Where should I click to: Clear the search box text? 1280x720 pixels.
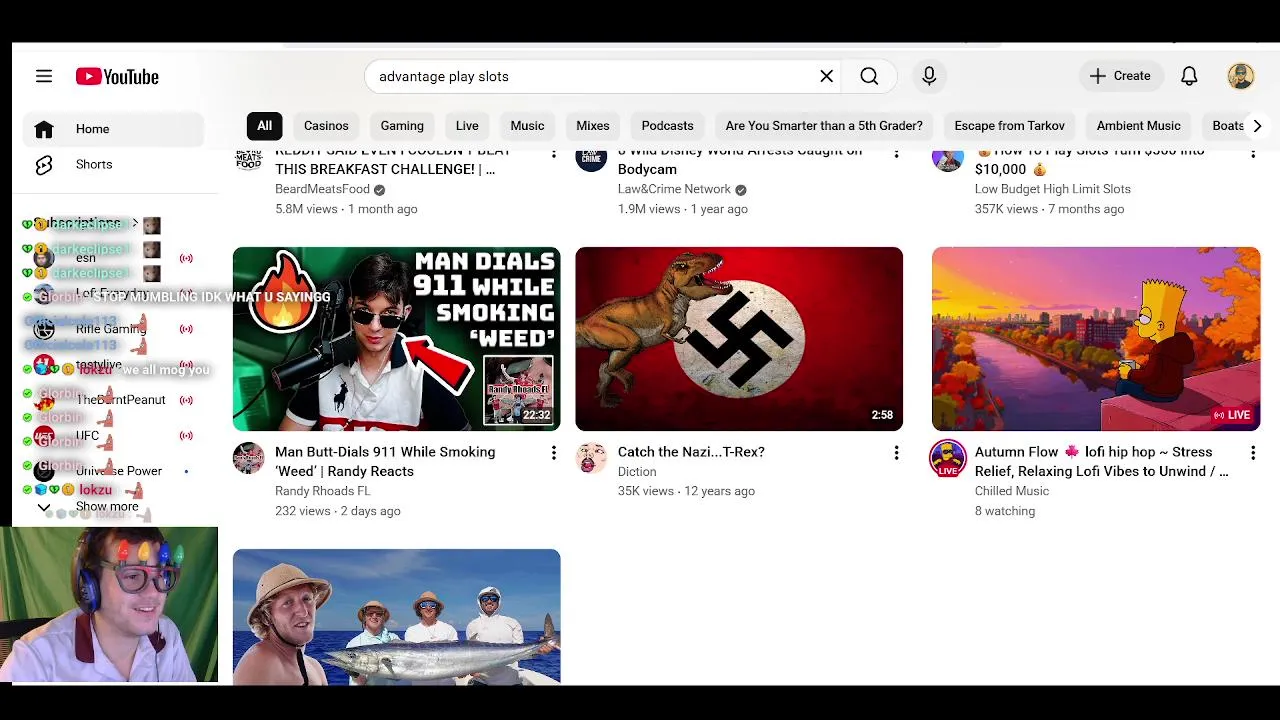coord(827,76)
